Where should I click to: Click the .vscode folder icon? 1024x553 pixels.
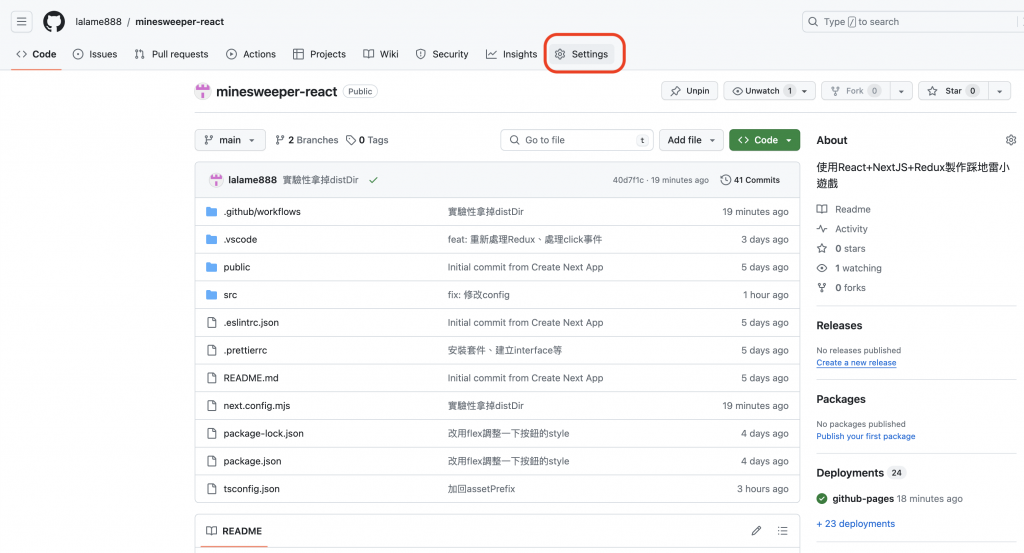point(212,240)
